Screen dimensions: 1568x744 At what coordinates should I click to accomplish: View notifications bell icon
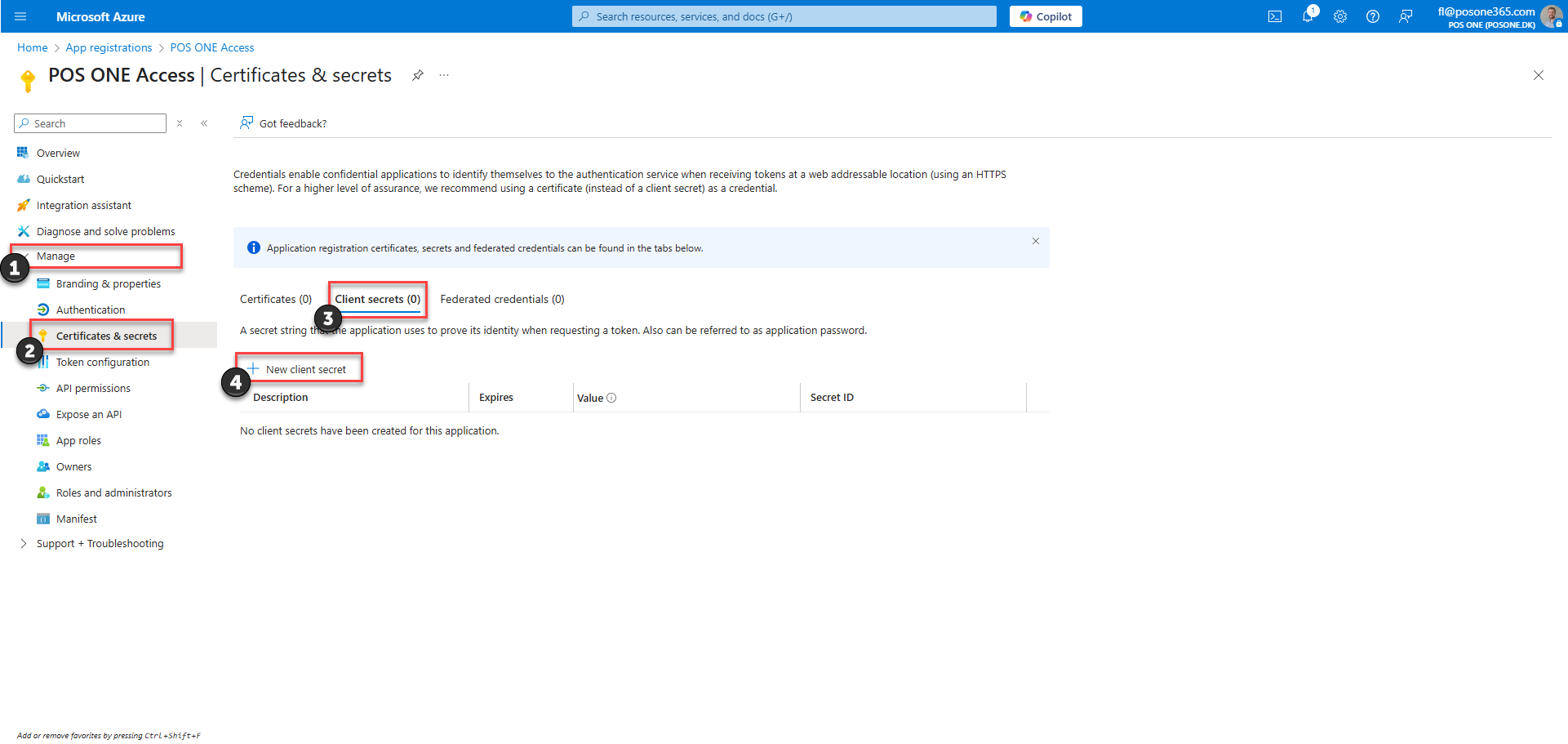point(1308,16)
